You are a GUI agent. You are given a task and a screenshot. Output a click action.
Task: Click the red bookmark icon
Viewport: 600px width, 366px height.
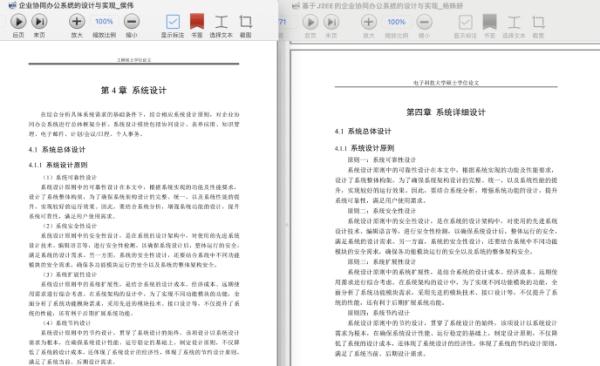(x=197, y=21)
